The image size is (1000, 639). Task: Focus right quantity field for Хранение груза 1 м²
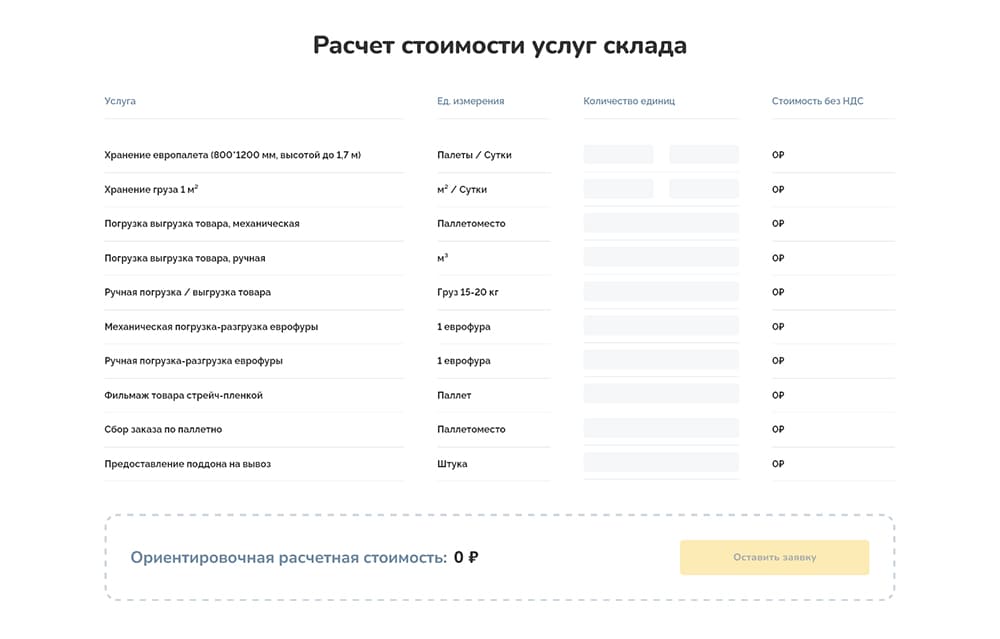tap(703, 189)
